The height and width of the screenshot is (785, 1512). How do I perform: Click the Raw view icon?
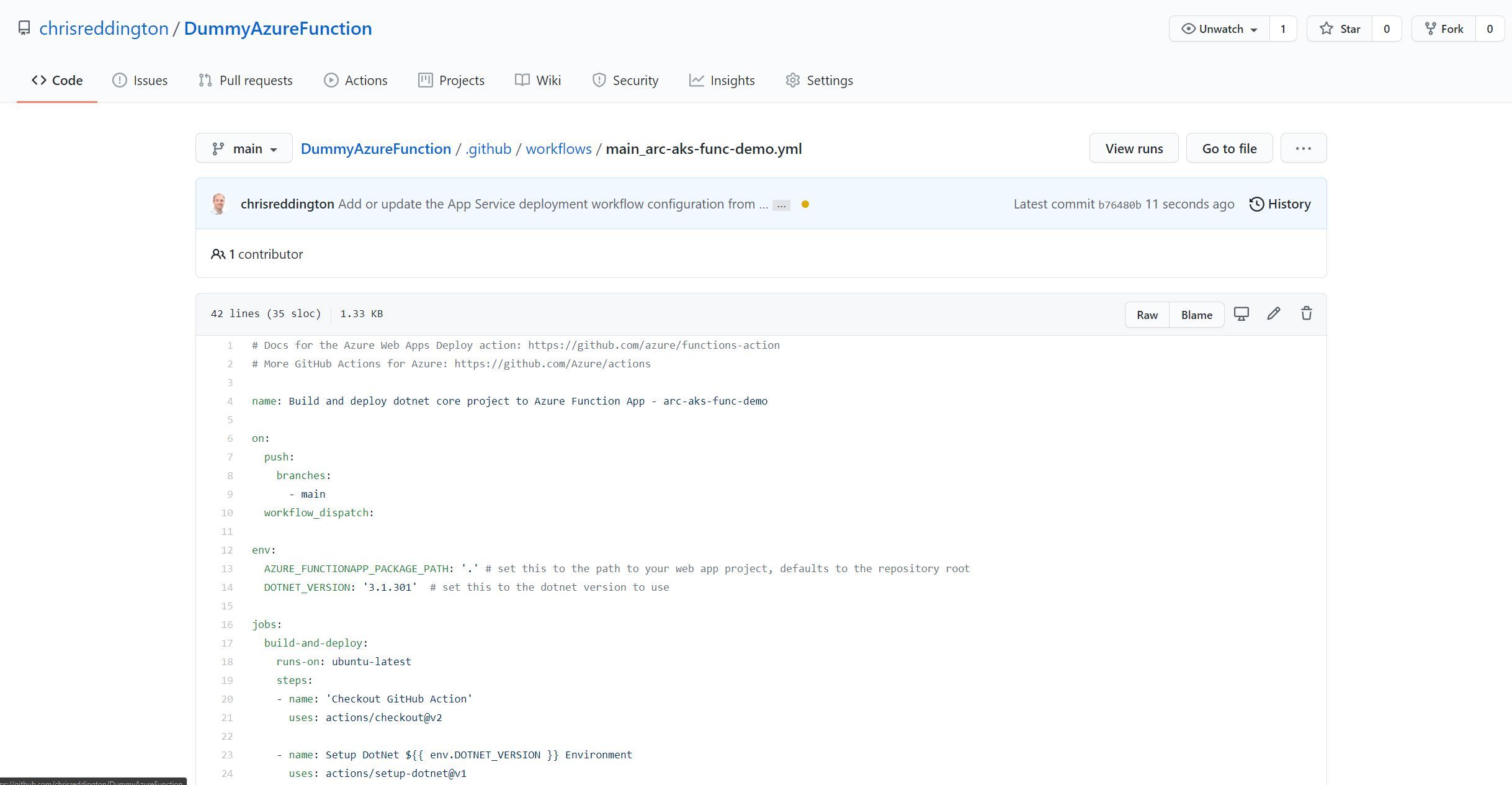[x=1147, y=313]
